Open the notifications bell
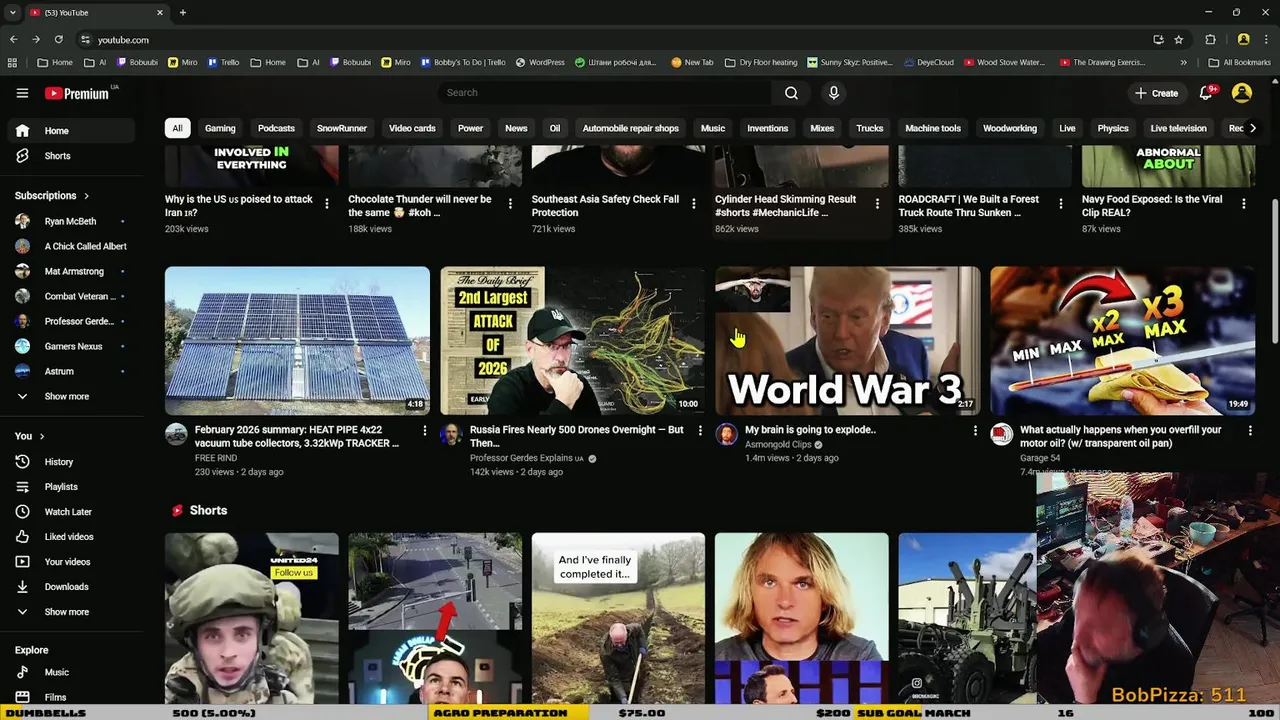 pyautogui.click(x=1206, y=93)
